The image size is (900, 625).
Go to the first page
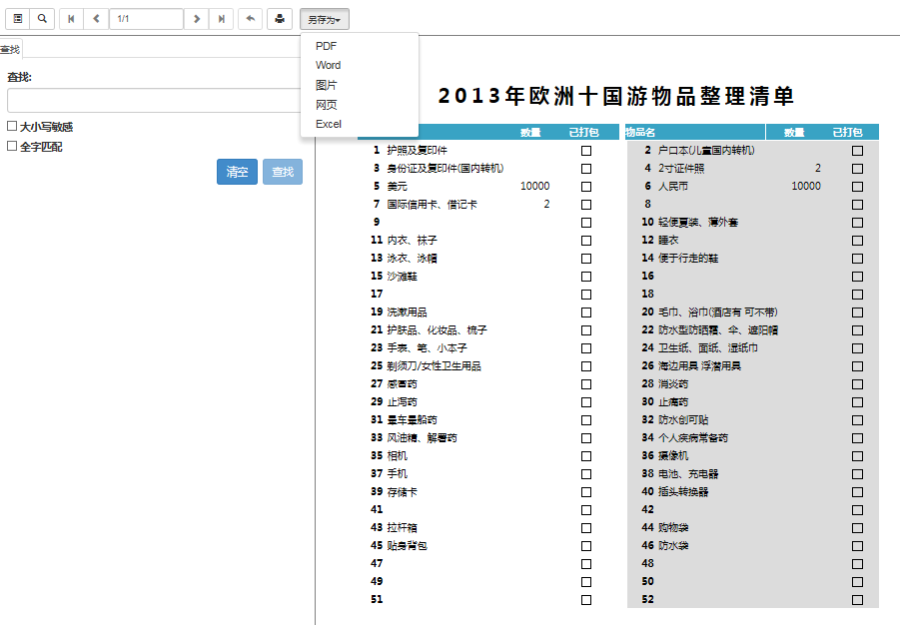pyautogui.click(x=71, y=19)
